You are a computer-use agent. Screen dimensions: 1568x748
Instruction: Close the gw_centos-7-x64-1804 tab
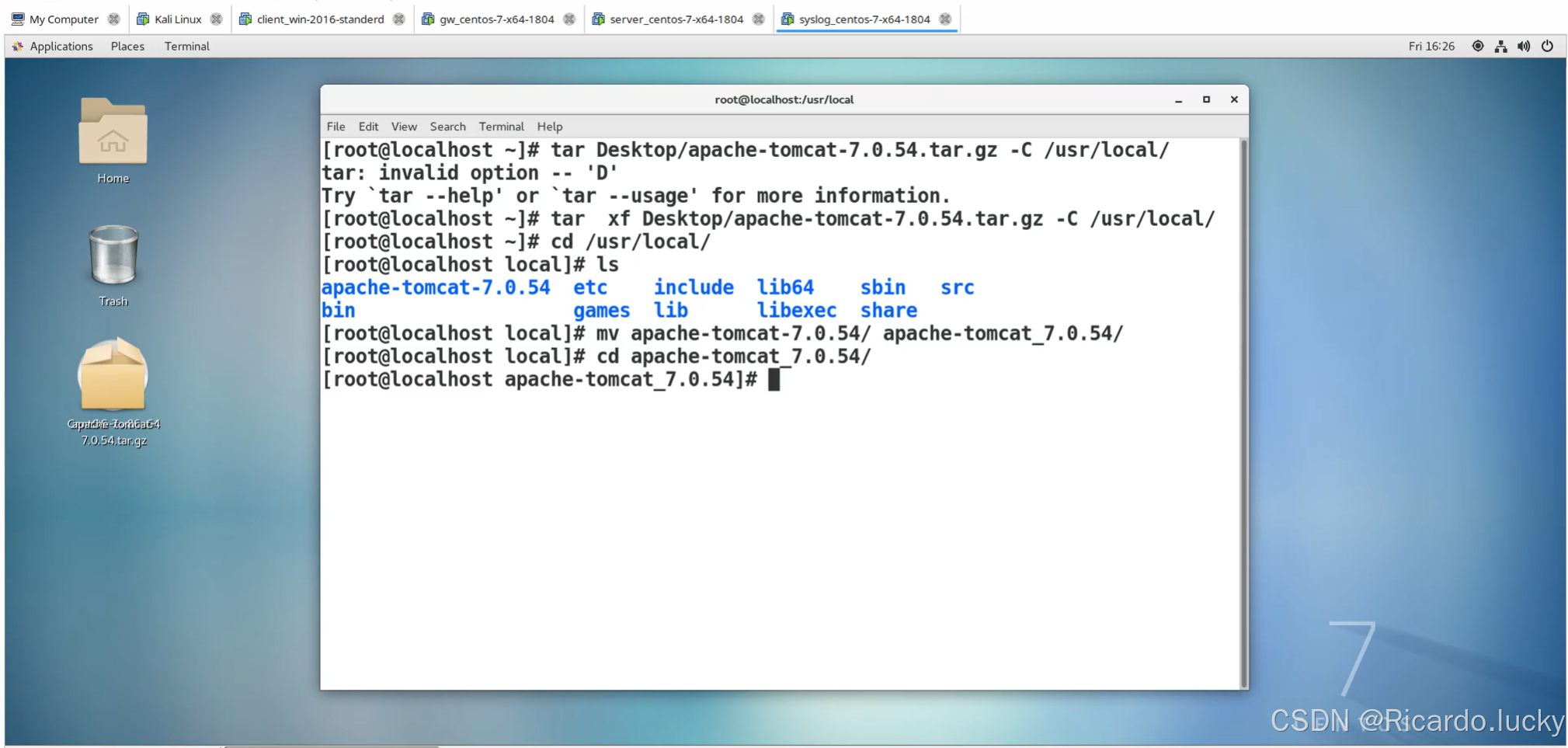coord(569,19)
